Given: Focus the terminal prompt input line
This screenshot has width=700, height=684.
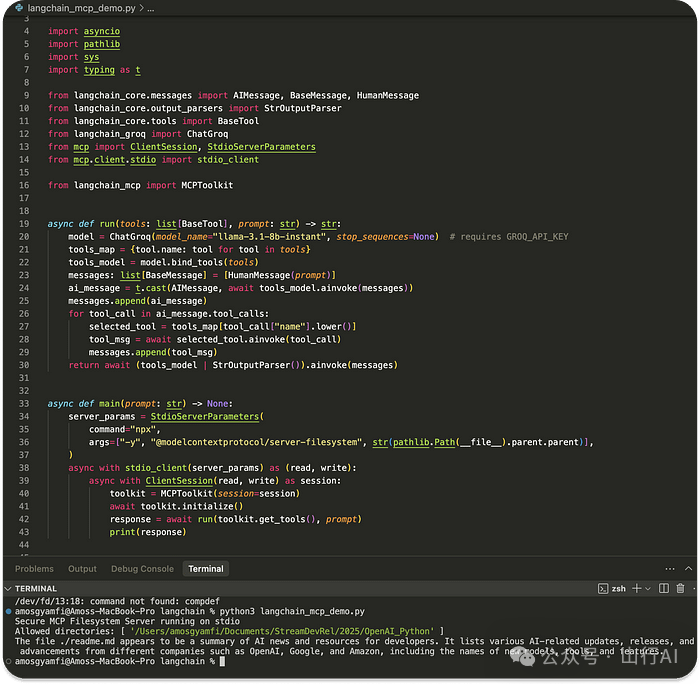Looking at the screenshot, I should (x=222, y=661).
